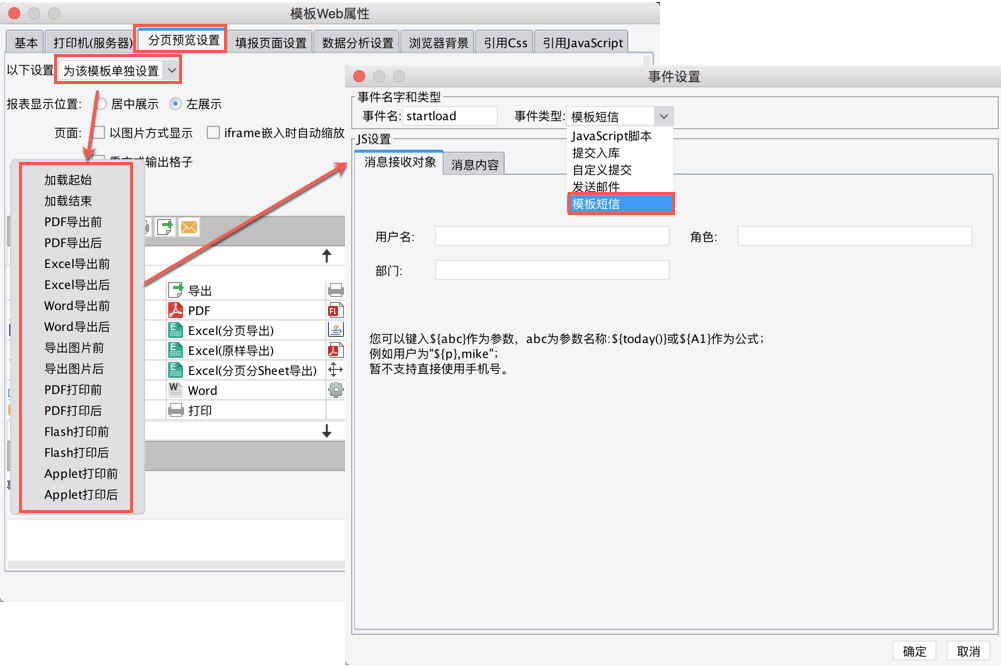Screen dimensions: 1001x666
Task: Switch to the 打印机(服务器) tab
Action: pyautogui.click(x=92, y=43)
